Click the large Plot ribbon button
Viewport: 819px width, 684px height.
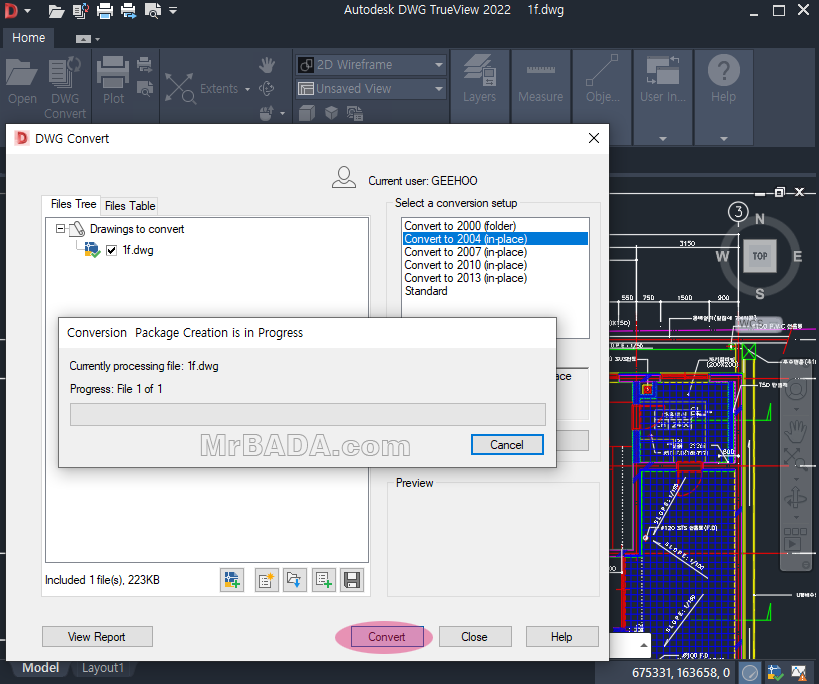click(x=113, y=80)
